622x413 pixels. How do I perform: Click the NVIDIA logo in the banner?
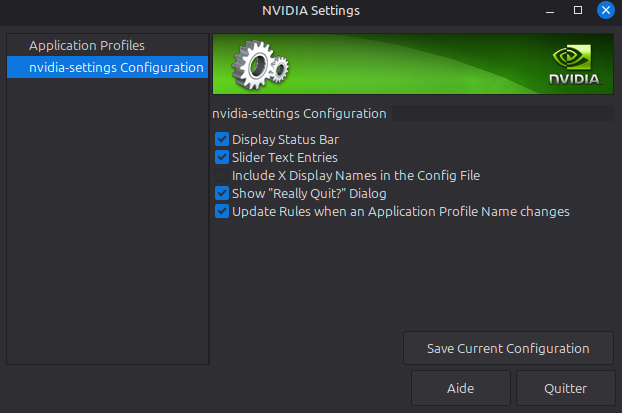click(x=573, y=64)
